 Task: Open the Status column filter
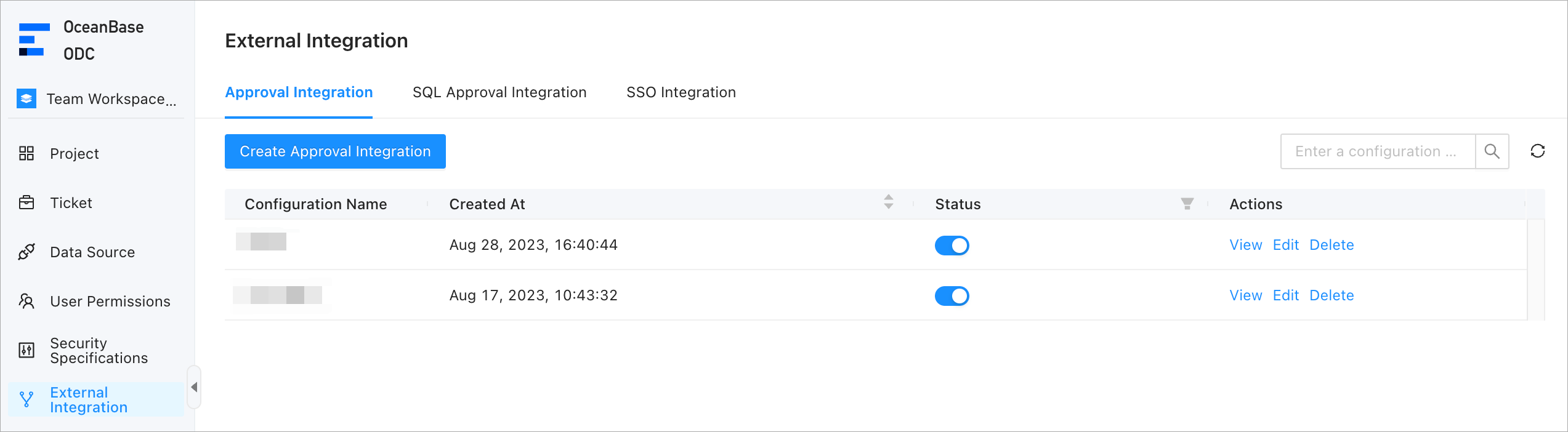coord(1187,204)
